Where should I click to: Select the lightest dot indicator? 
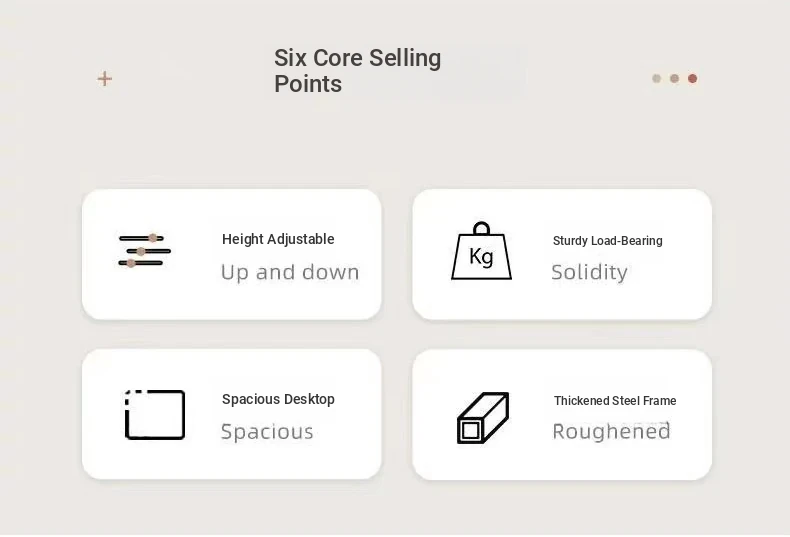[656, 79]
